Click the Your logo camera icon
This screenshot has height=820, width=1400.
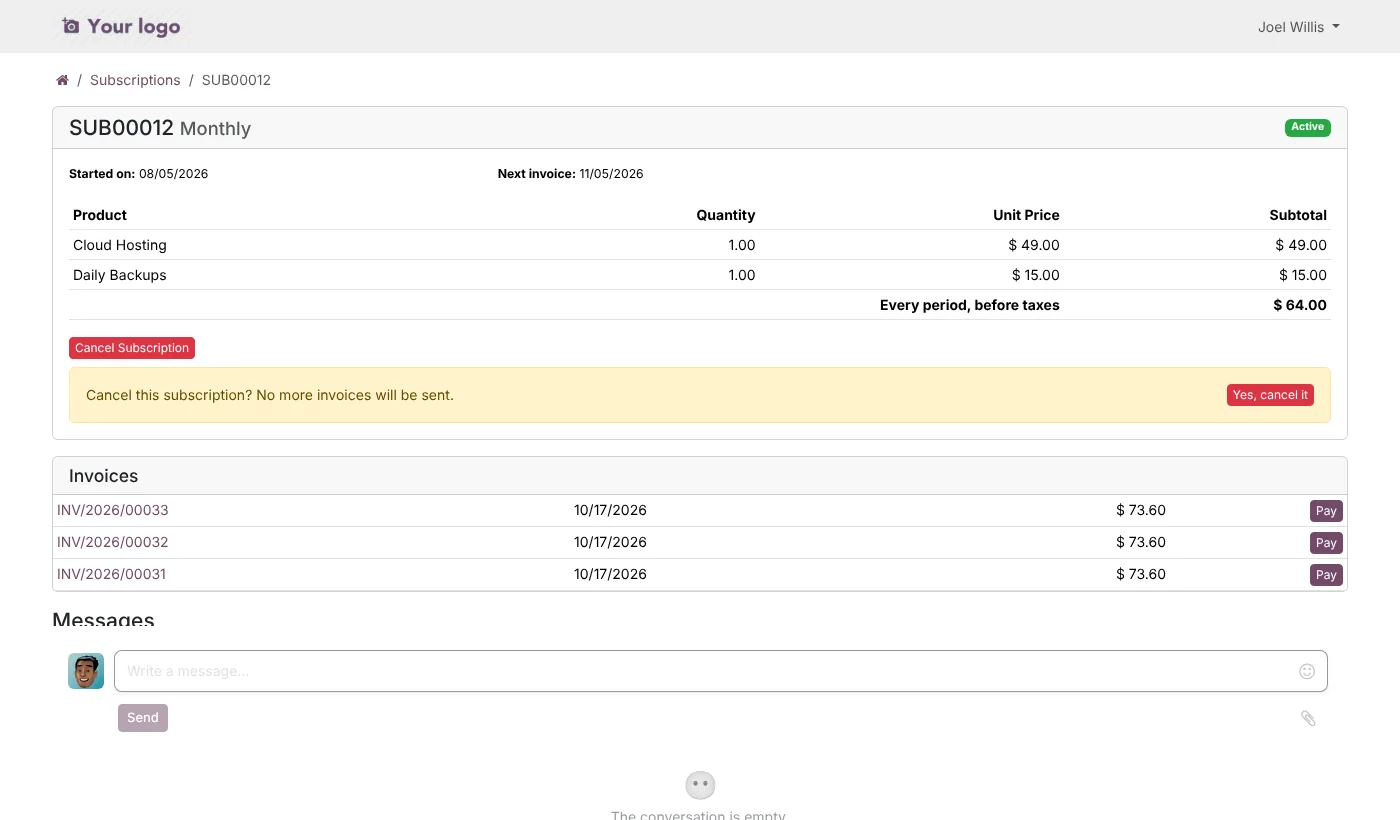[x=70, y=26]
